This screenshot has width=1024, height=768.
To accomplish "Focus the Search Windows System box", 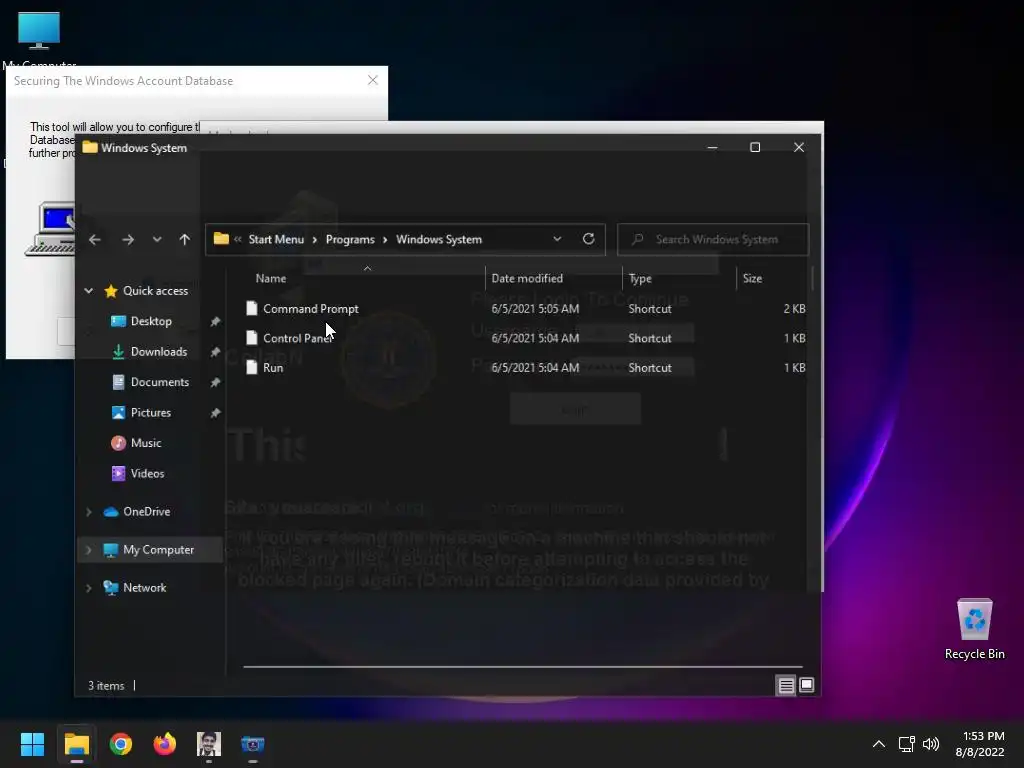I will point(713,240).
